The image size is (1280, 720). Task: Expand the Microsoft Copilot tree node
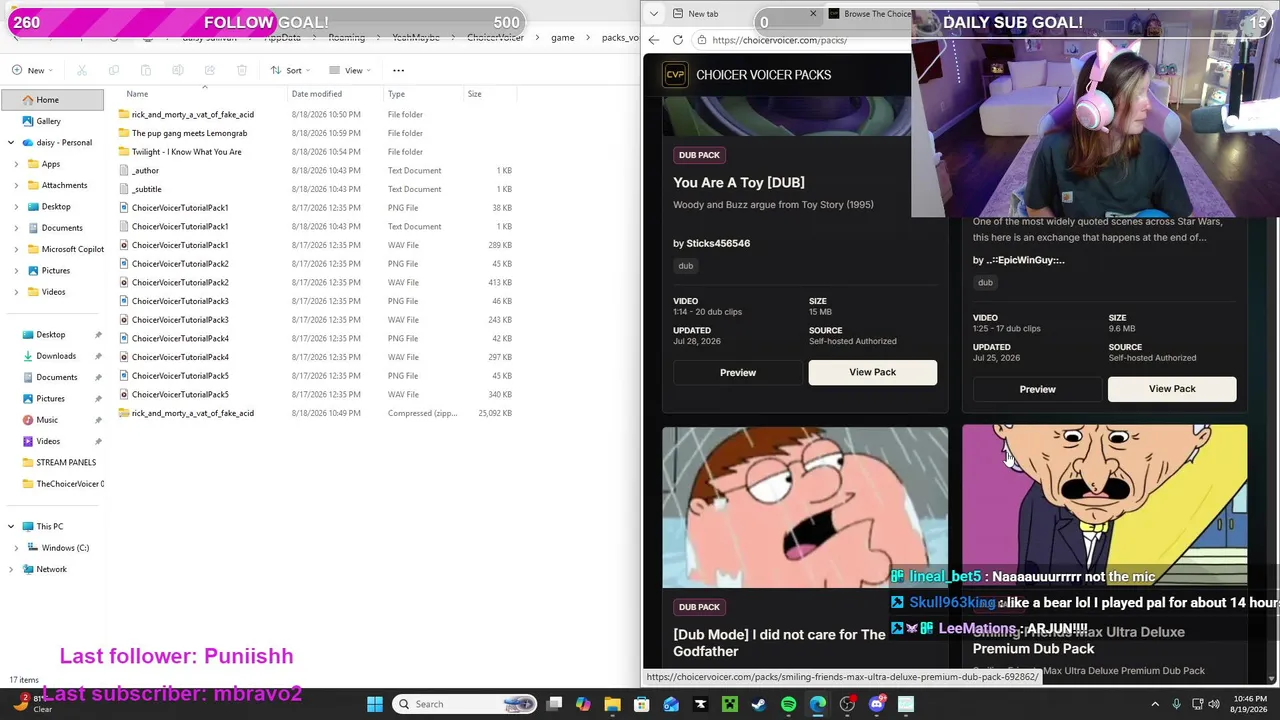[x=17, y=249]
